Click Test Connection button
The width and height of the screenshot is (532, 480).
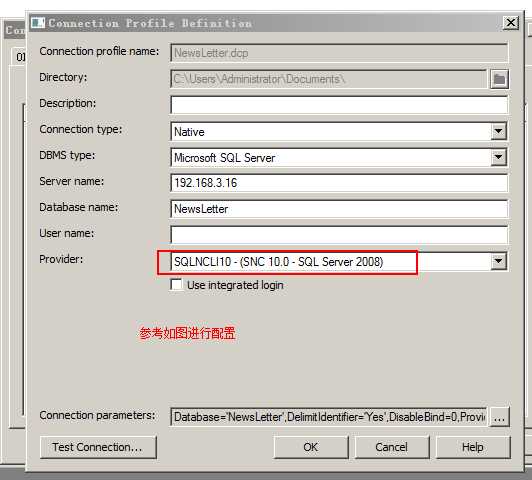coord(98,447)
